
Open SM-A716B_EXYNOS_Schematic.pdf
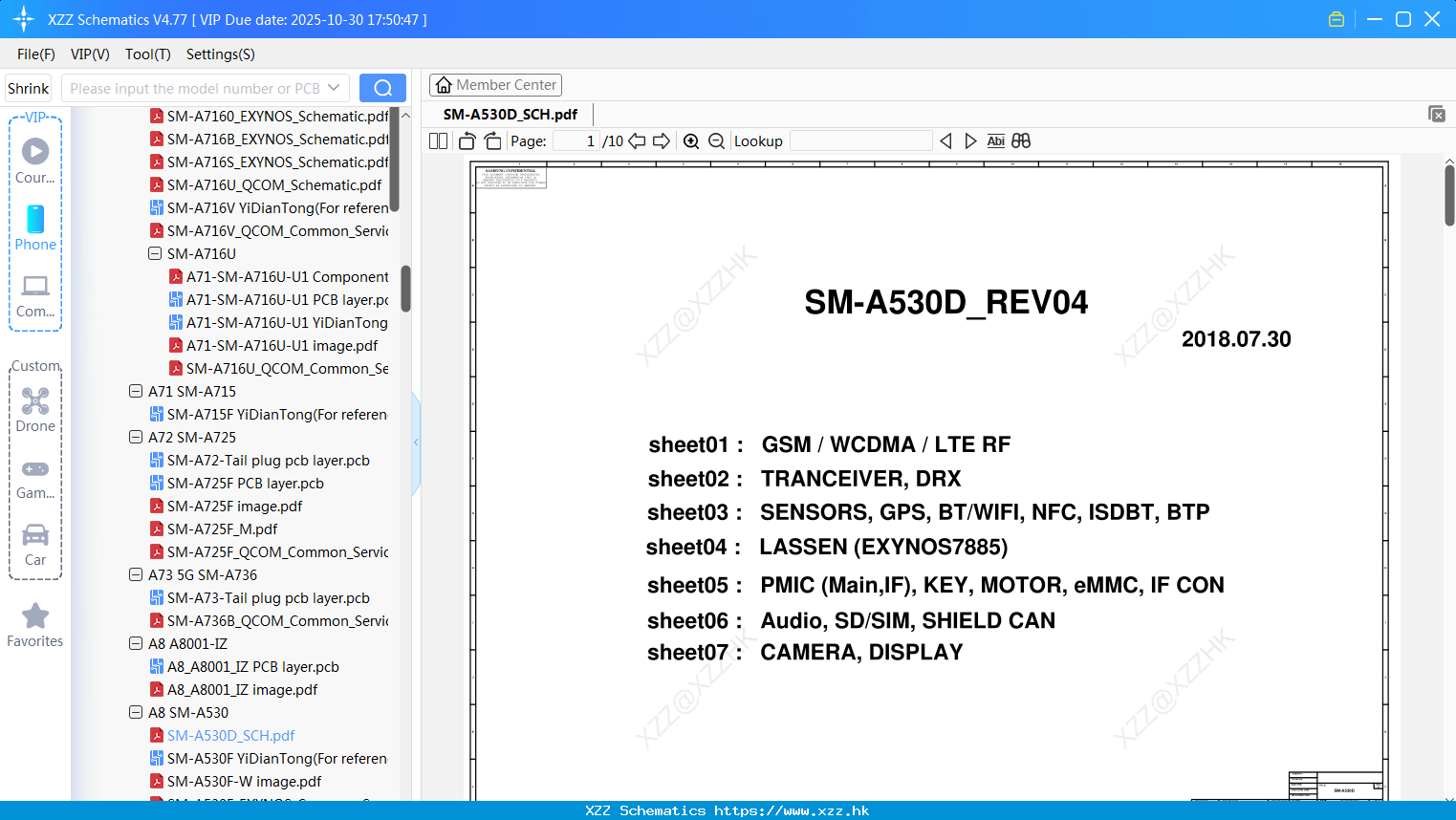click(269, 139)
